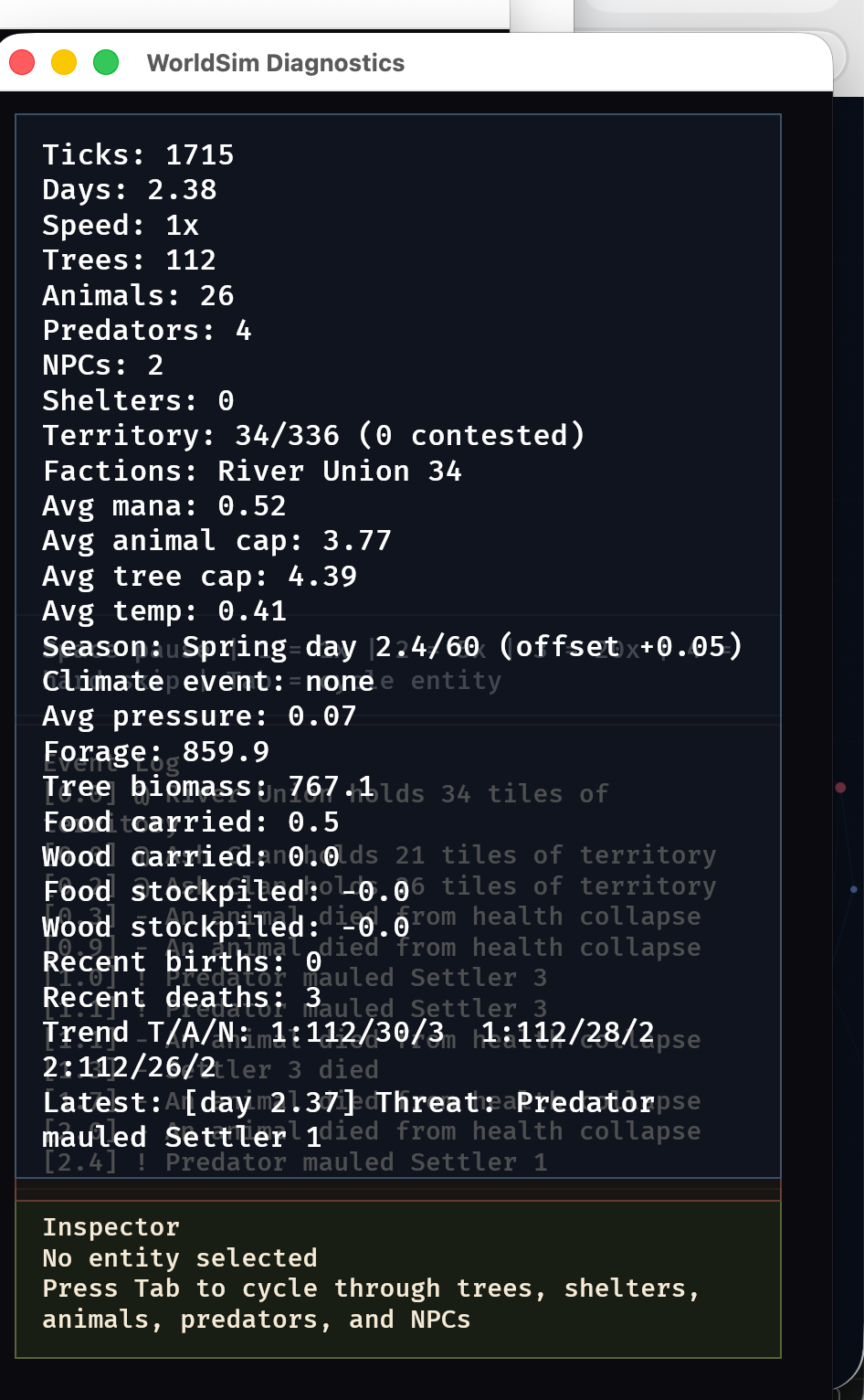864x1400 pixels.
Task: Select the Shelters: 0 line
Action: [x=138, y=400]
